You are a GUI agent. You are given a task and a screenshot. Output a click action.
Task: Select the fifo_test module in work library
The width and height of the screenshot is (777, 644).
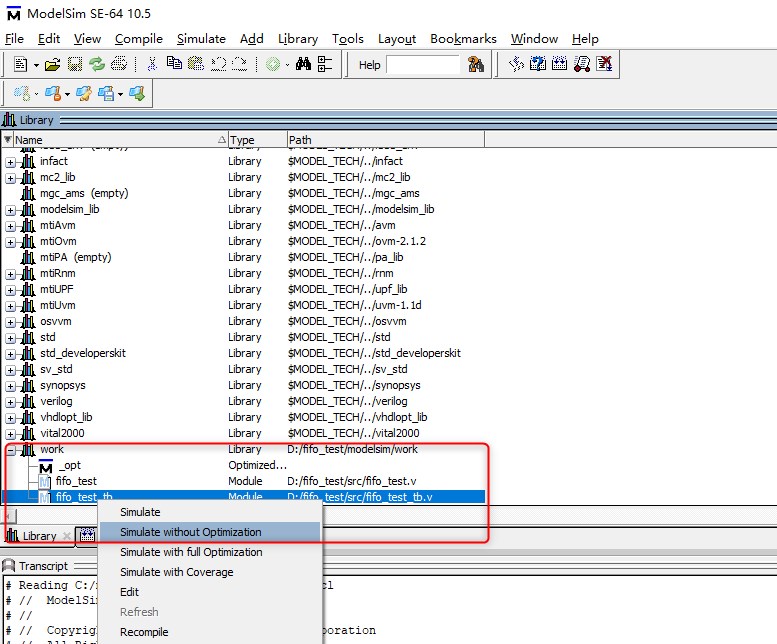(x=76, y=481)
